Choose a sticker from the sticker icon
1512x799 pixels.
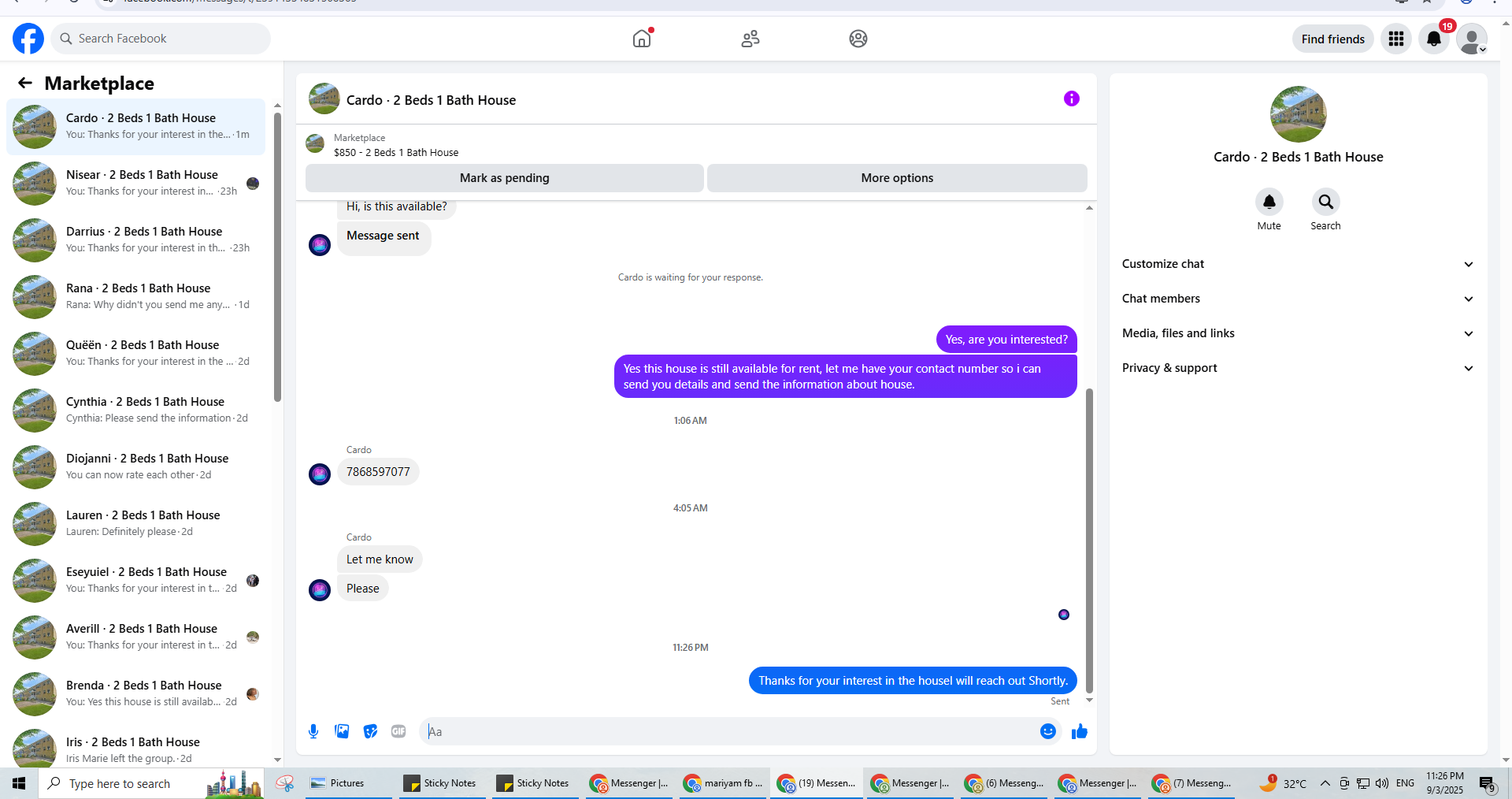(x=370, y=731)
